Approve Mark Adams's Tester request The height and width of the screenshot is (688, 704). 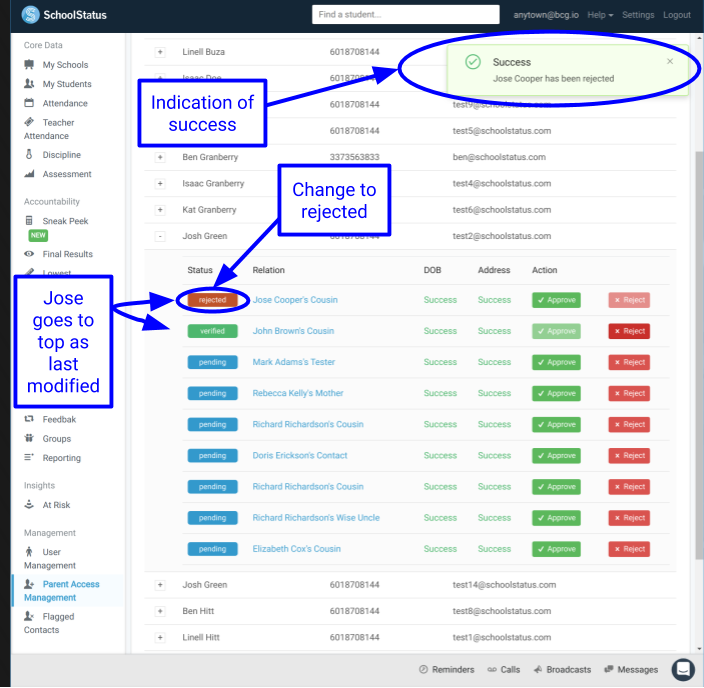[x=556, y=362]
